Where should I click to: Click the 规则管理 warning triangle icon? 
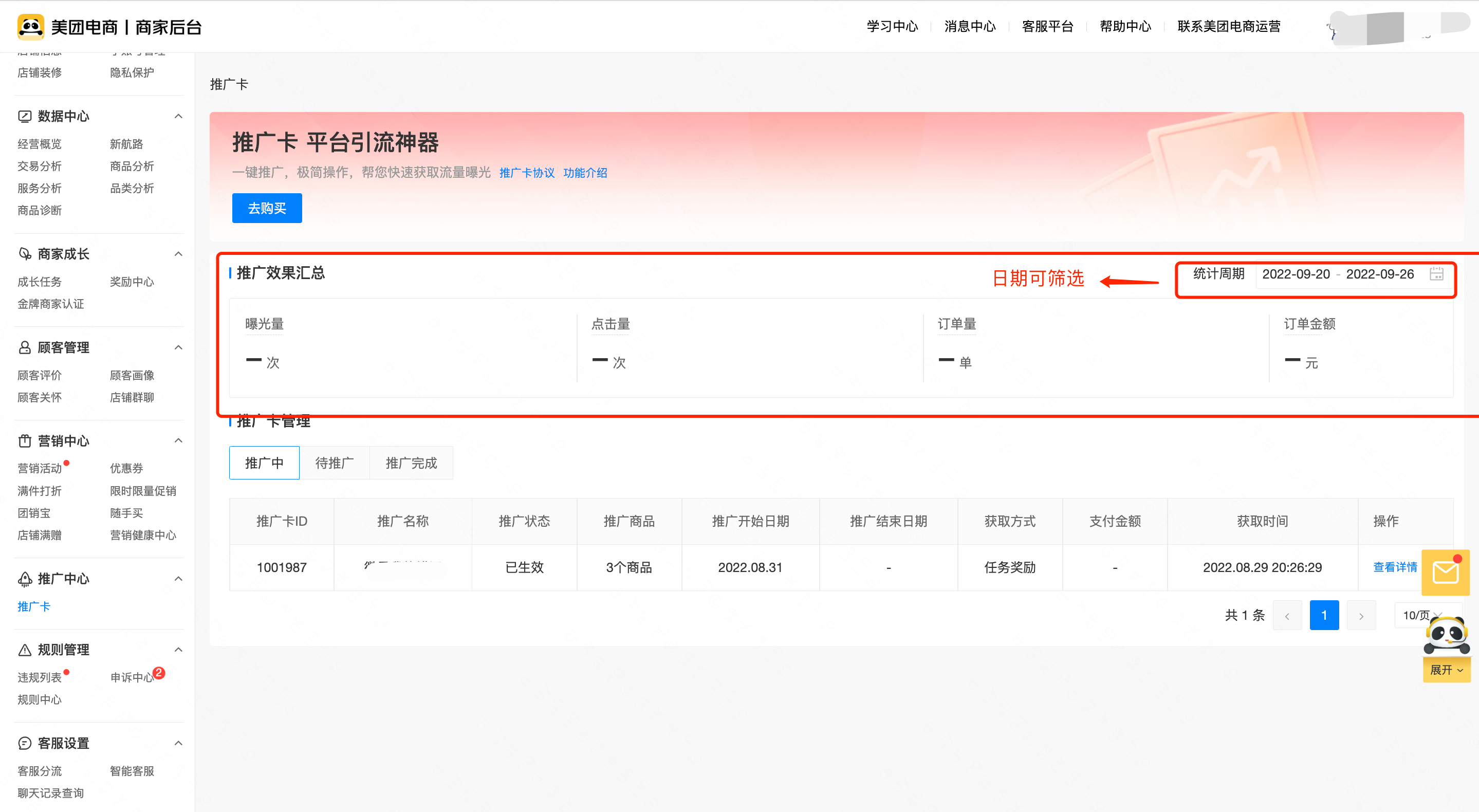(24, 650)
